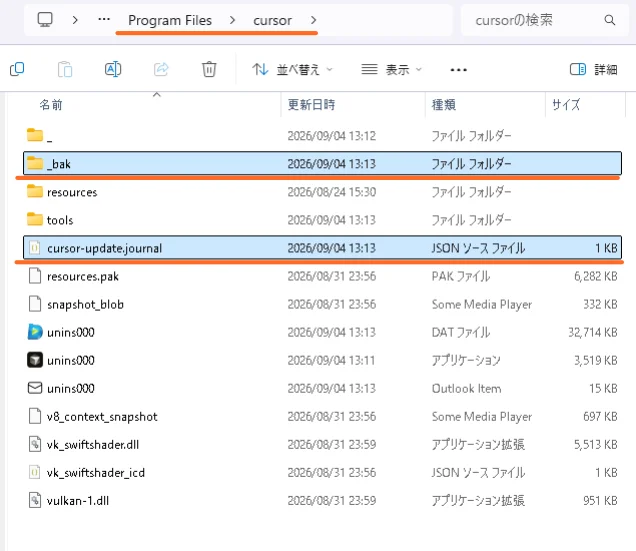Select the resources.pak file
The width and height of the screenshot is (636, 551).
[322, 276]
